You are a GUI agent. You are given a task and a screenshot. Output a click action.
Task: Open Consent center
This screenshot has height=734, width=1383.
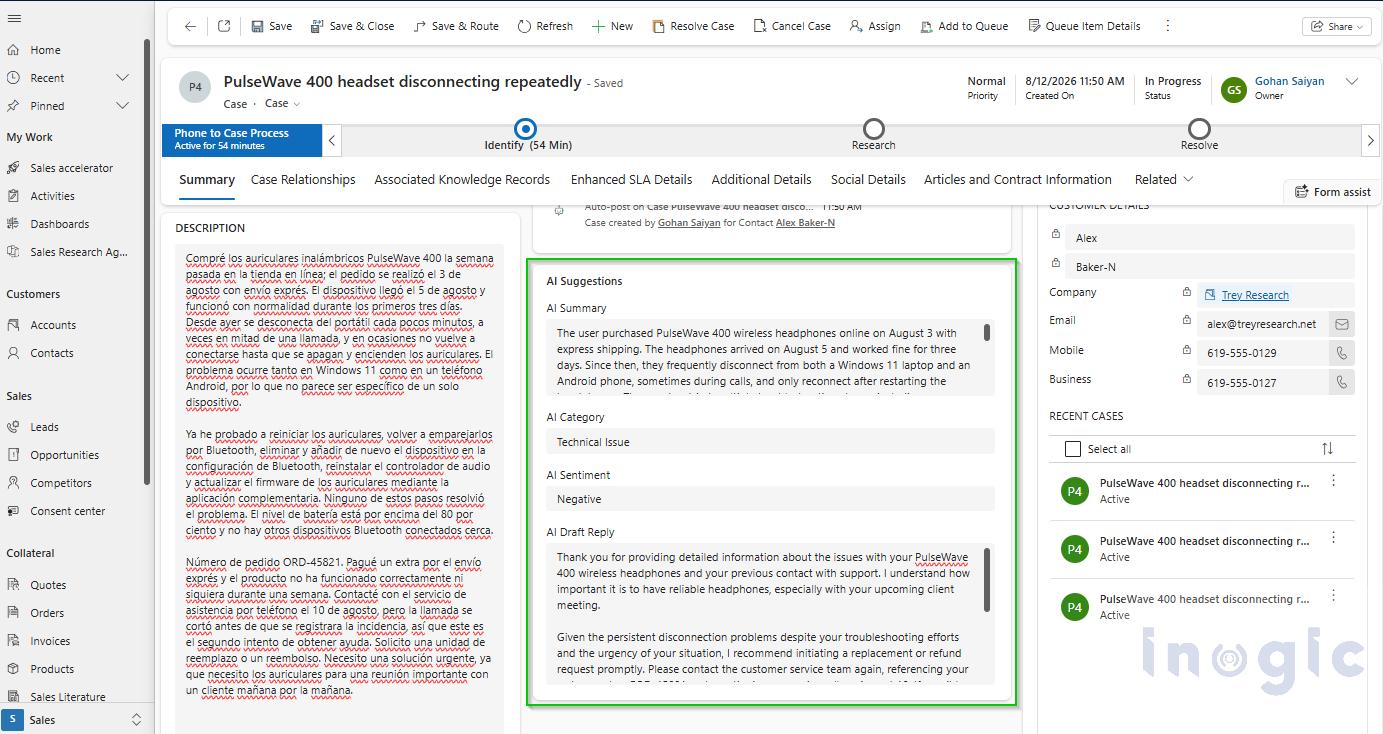67,511
